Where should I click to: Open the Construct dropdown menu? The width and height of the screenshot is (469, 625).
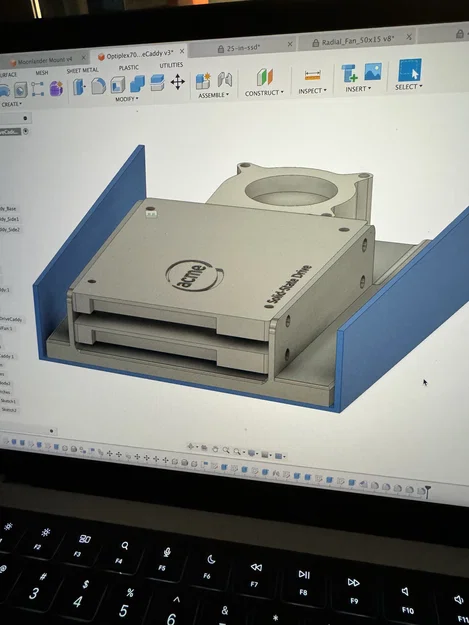264,93
